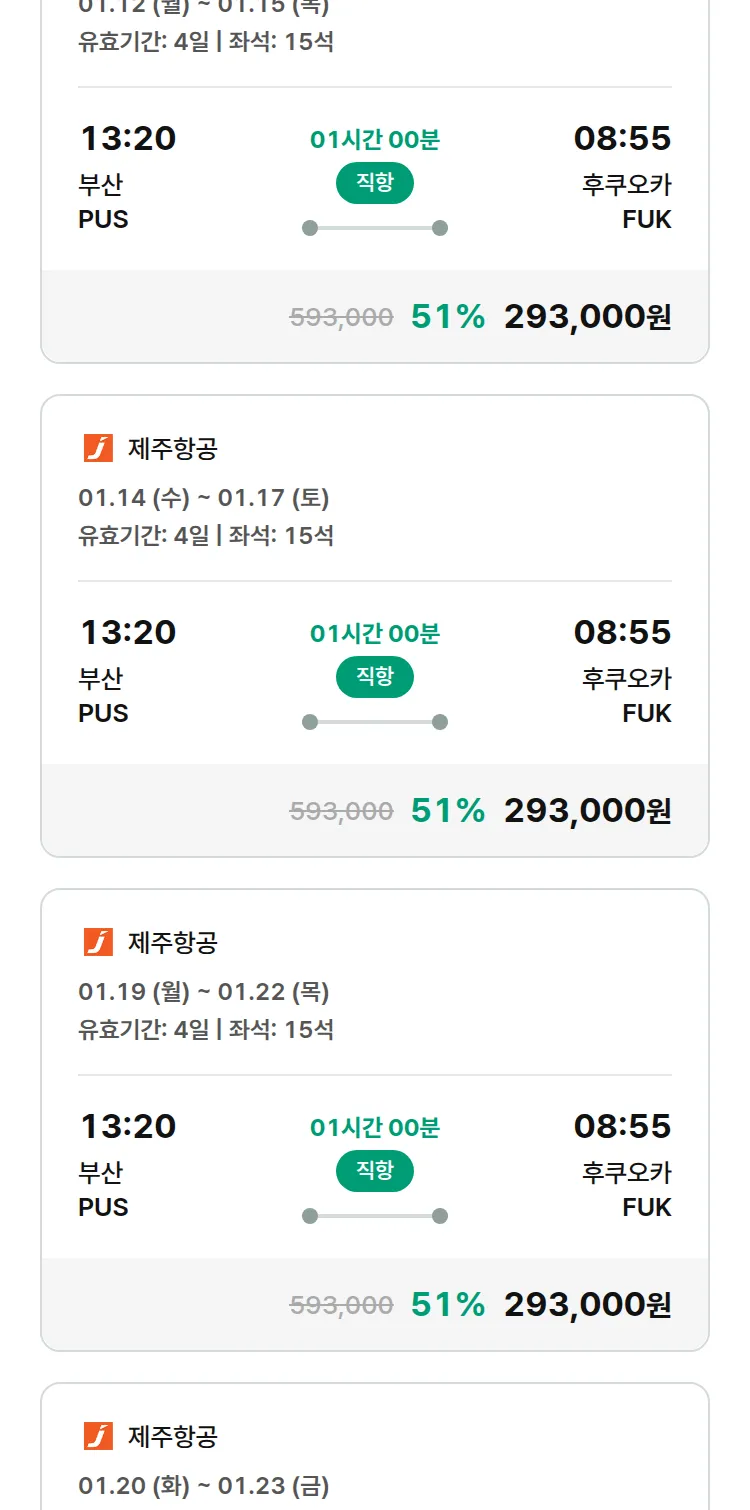The height and width of the screenshot is (1510, 750).
Task: Open the 01.20 (화) ~ 01.23 (금) date range
Action: [204, 1485]
